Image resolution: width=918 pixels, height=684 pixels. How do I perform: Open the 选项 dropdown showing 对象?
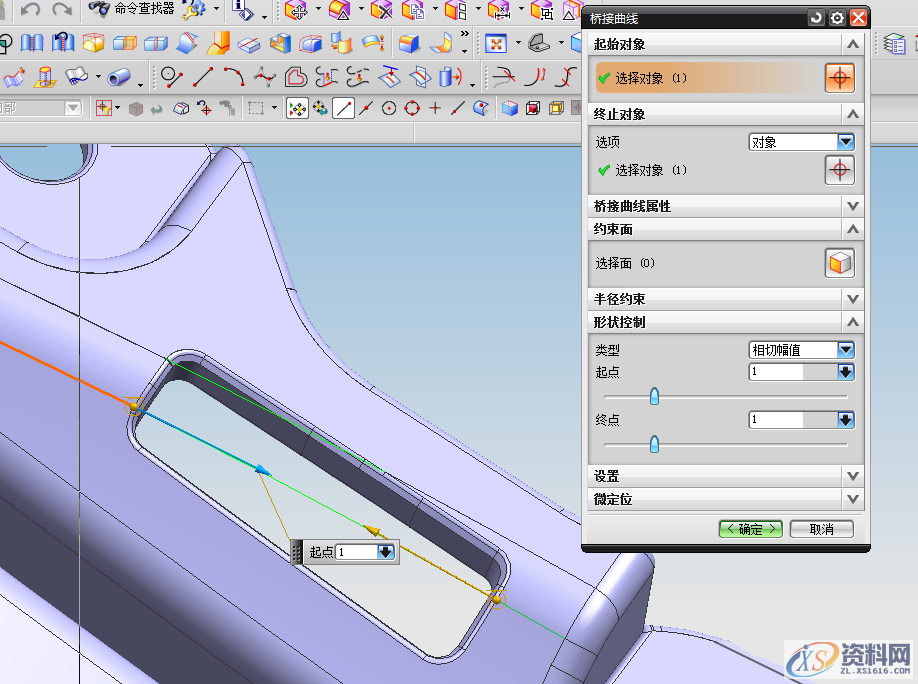[x=845, y=141]
